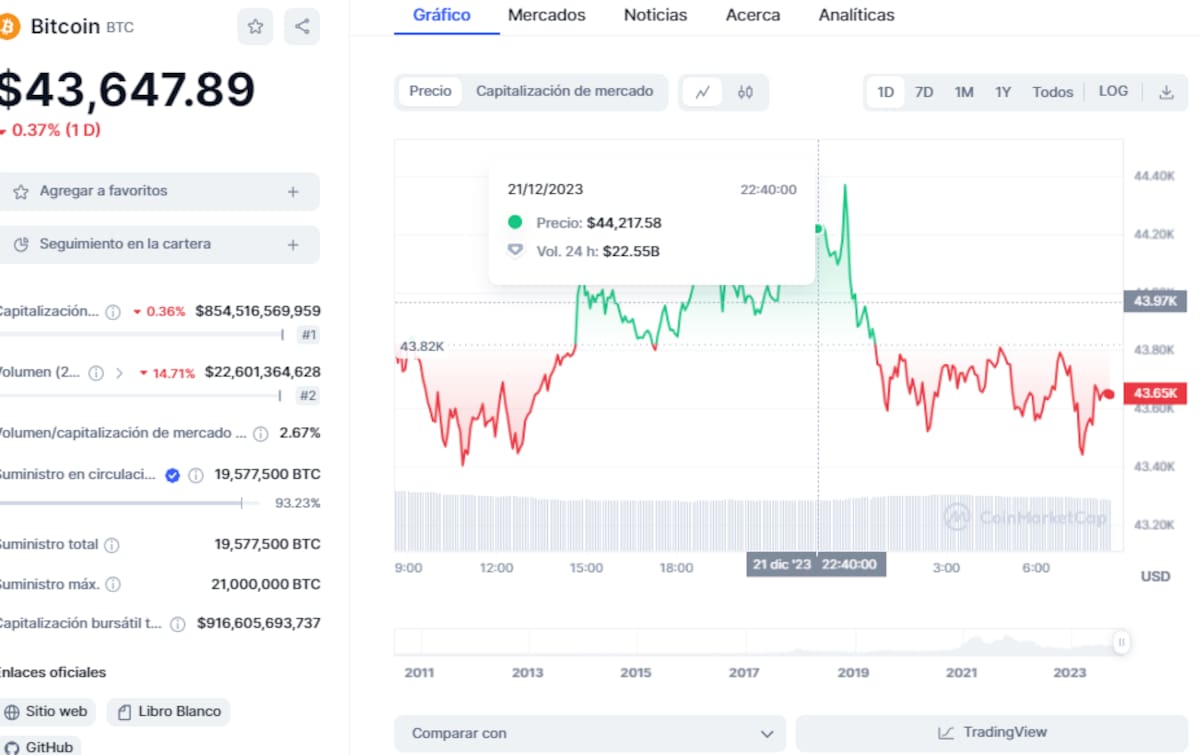This screenshot has width=1200, height=755.
Task: Open the TradingView chart button
Action: (x=991, y=733)
